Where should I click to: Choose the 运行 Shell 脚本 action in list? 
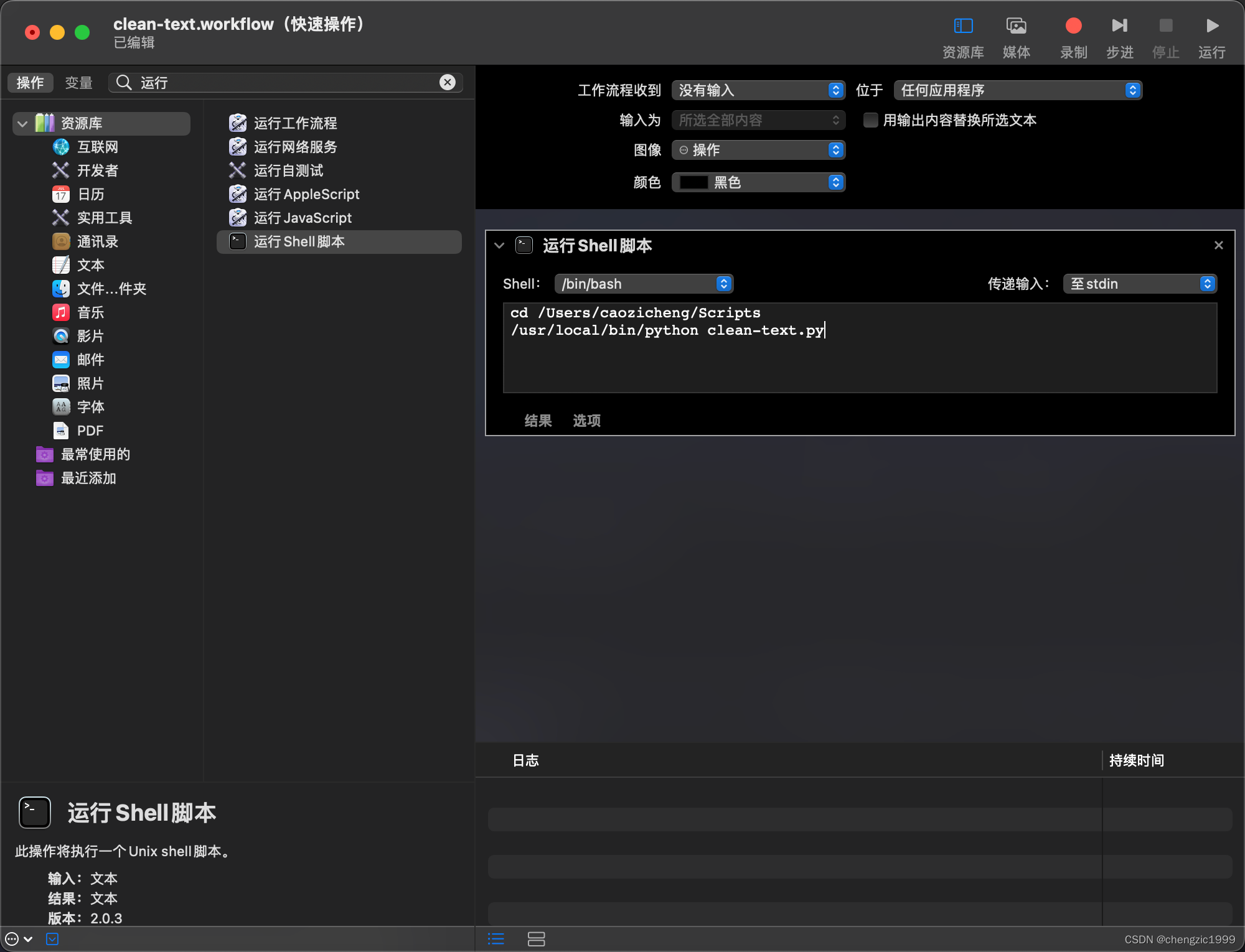(x=339, y=241)
